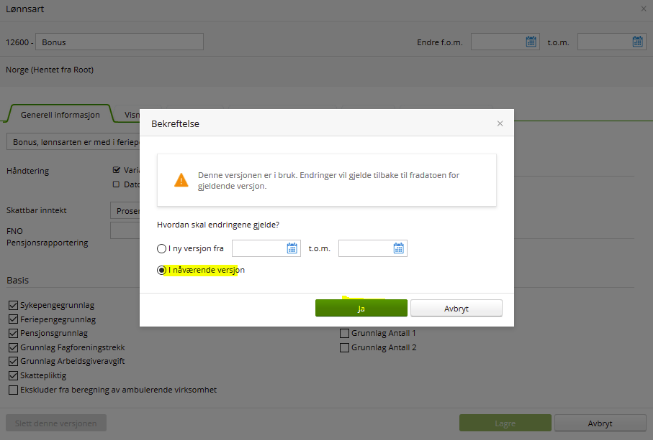Toggle Feriepengegrunnlag checkbox
Viewport: 653px width, 440px height.
[13, 319]
